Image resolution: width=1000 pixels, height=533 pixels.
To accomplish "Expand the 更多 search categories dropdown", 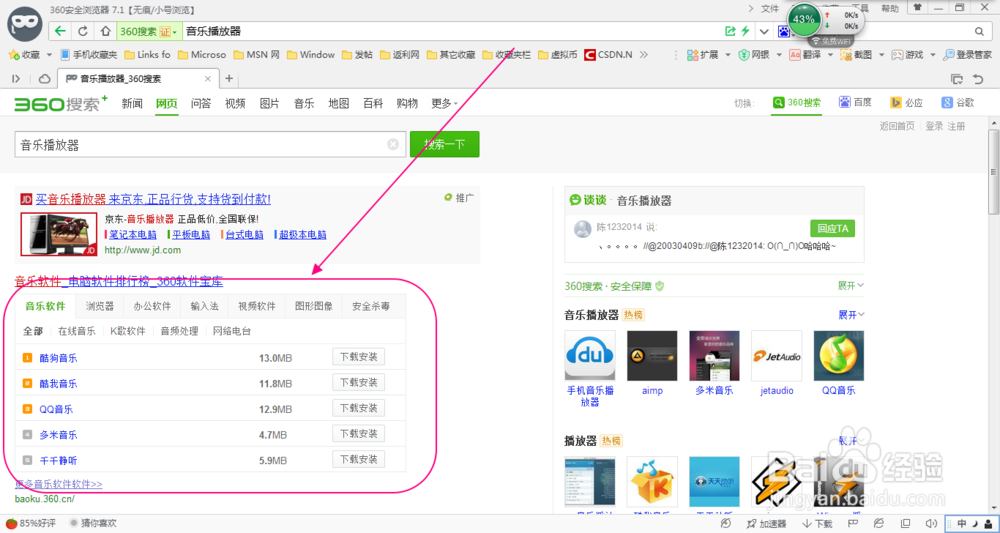I will (444, 103).
